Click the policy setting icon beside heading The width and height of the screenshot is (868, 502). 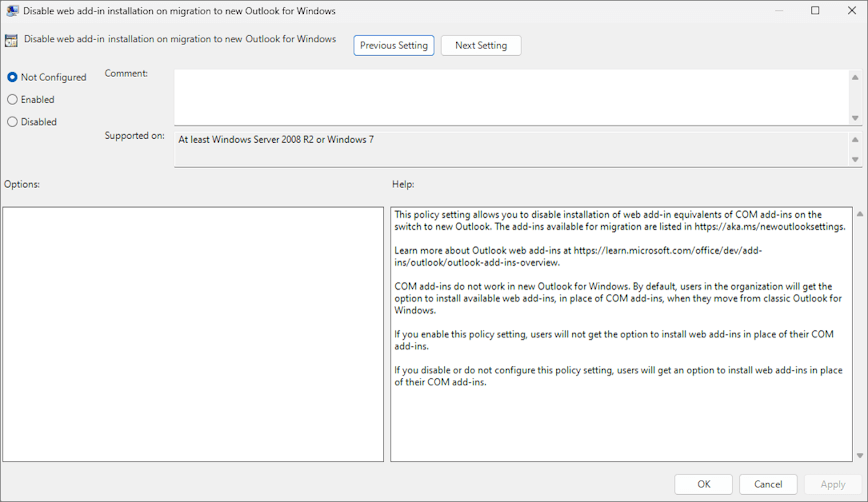[11, 41]
